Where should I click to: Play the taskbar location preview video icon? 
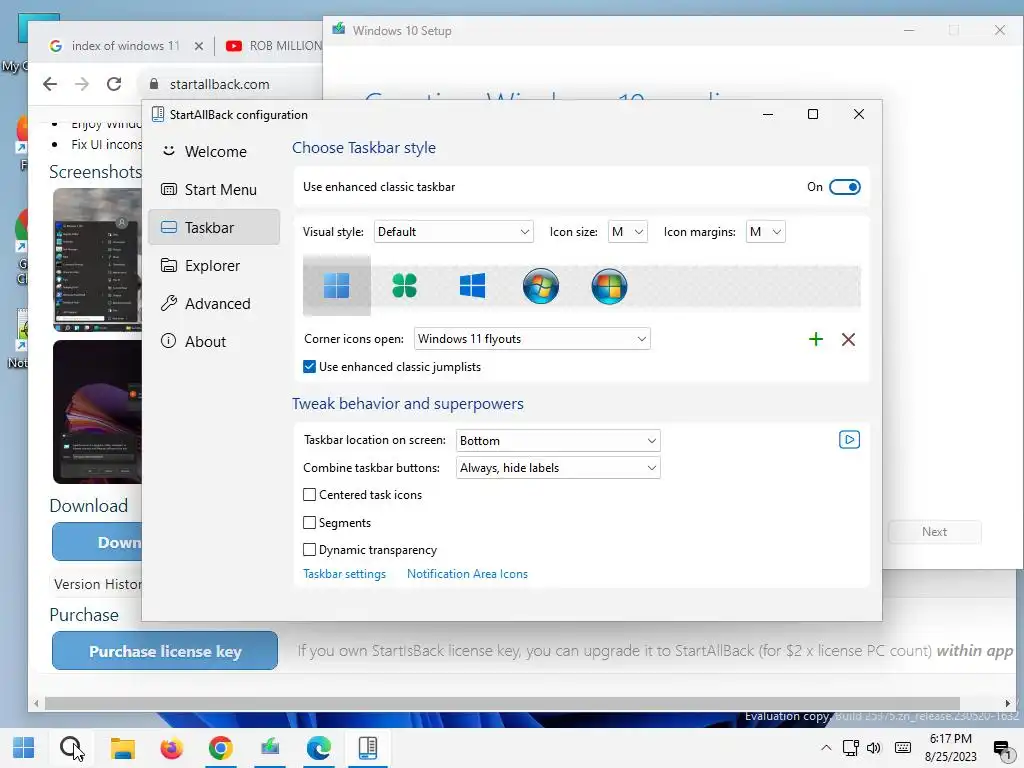click(849, 440)
